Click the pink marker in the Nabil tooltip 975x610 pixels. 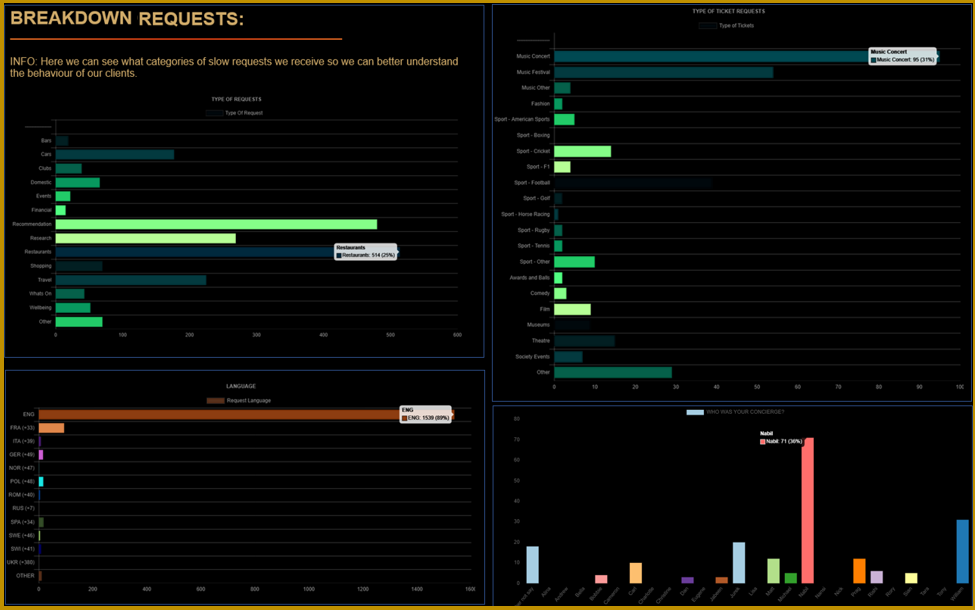tap(761, 439)
